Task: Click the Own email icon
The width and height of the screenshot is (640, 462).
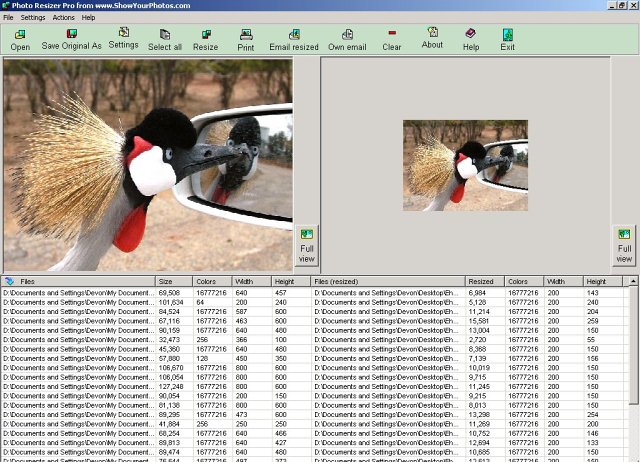Action: [x=347, y=34]
